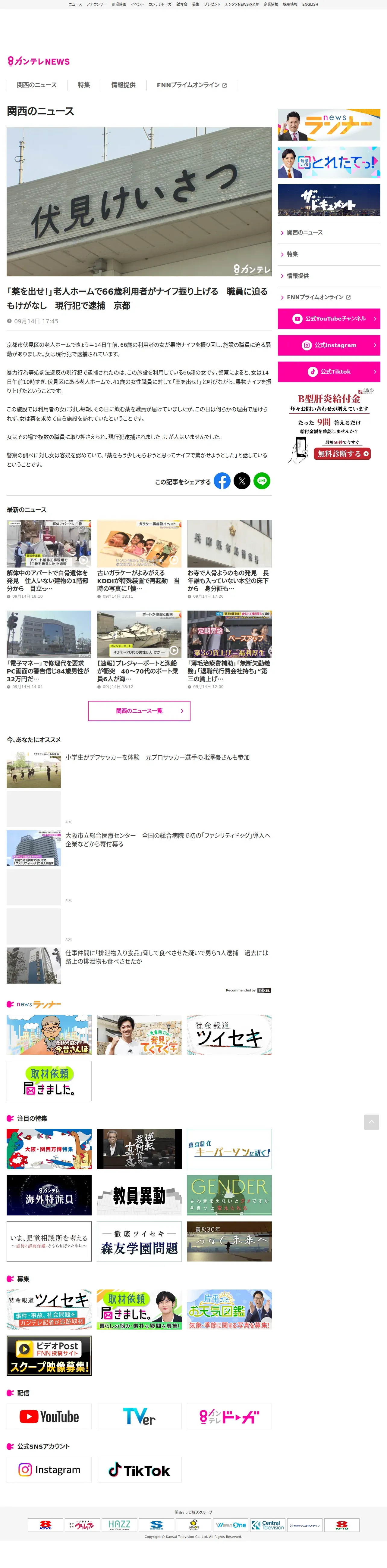Viewport: 387px width, 1568px height.
Task: Open the カンテレ海外特派員 banner
Action: coord(49,1196)
